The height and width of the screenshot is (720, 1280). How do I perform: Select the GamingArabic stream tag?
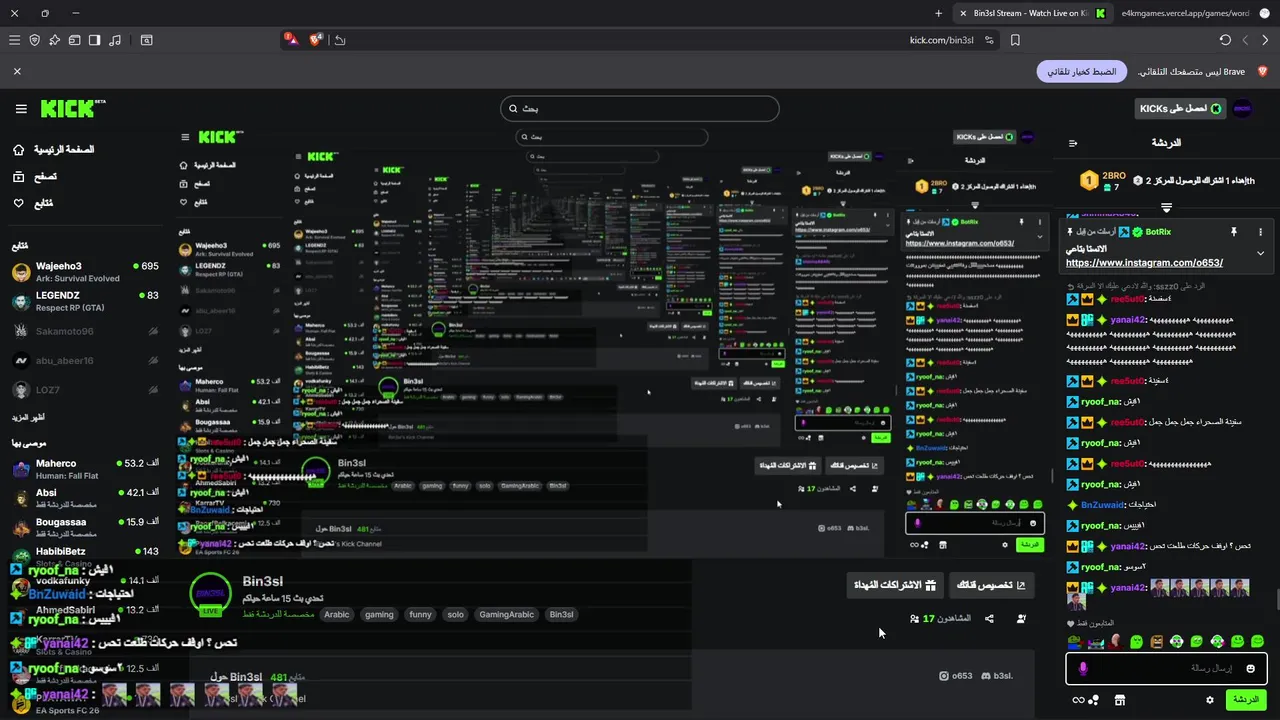tap(507, 614)
